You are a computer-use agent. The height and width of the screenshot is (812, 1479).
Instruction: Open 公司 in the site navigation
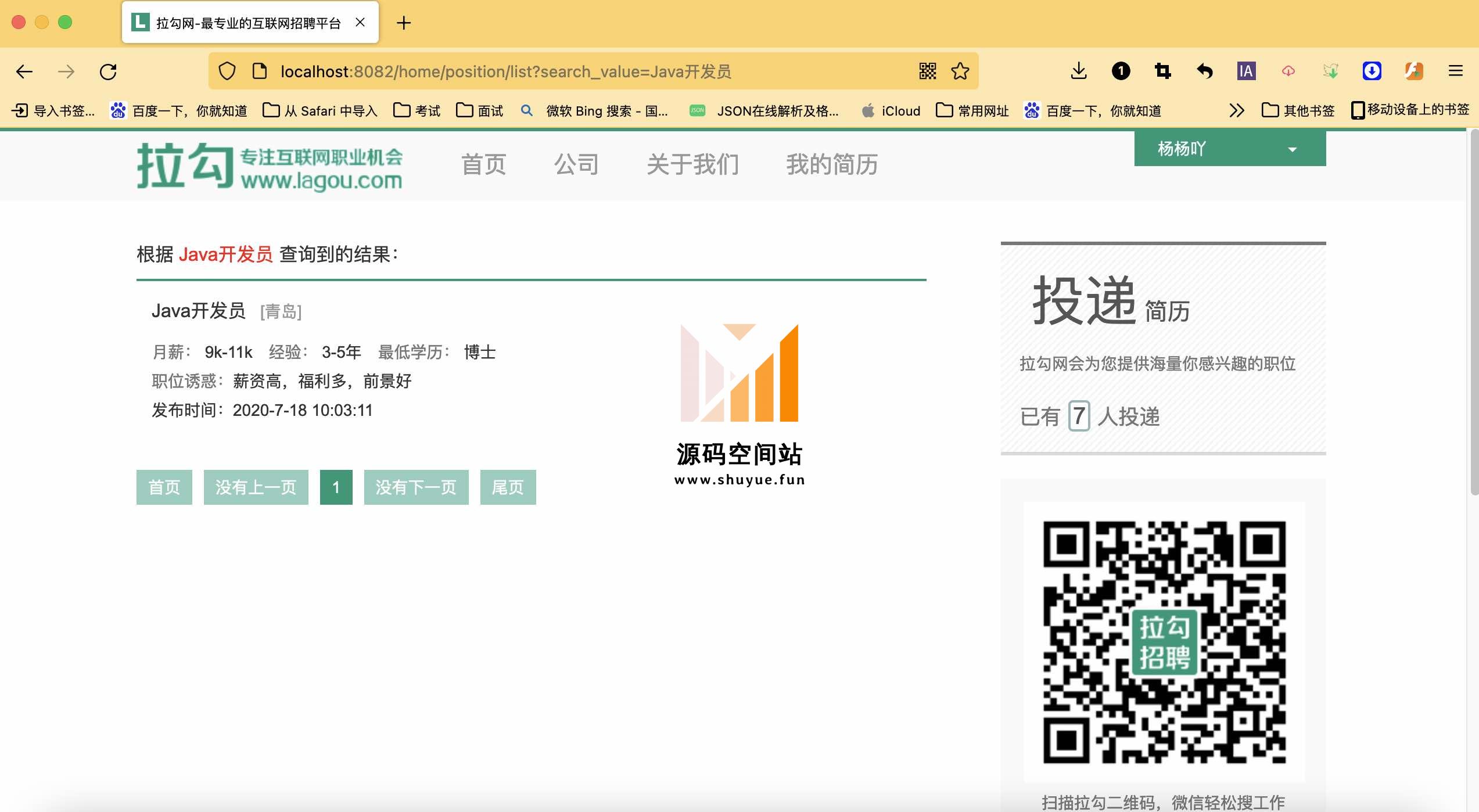576,164
